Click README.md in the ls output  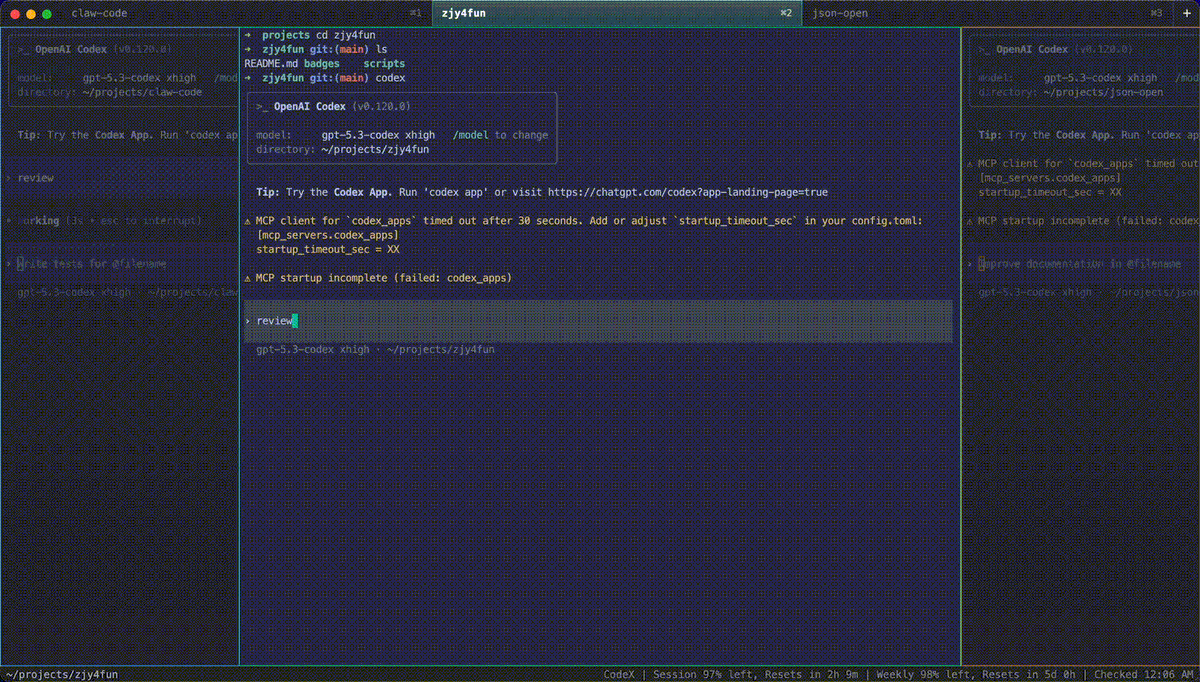pyautogui.click(x=270, y=63)
